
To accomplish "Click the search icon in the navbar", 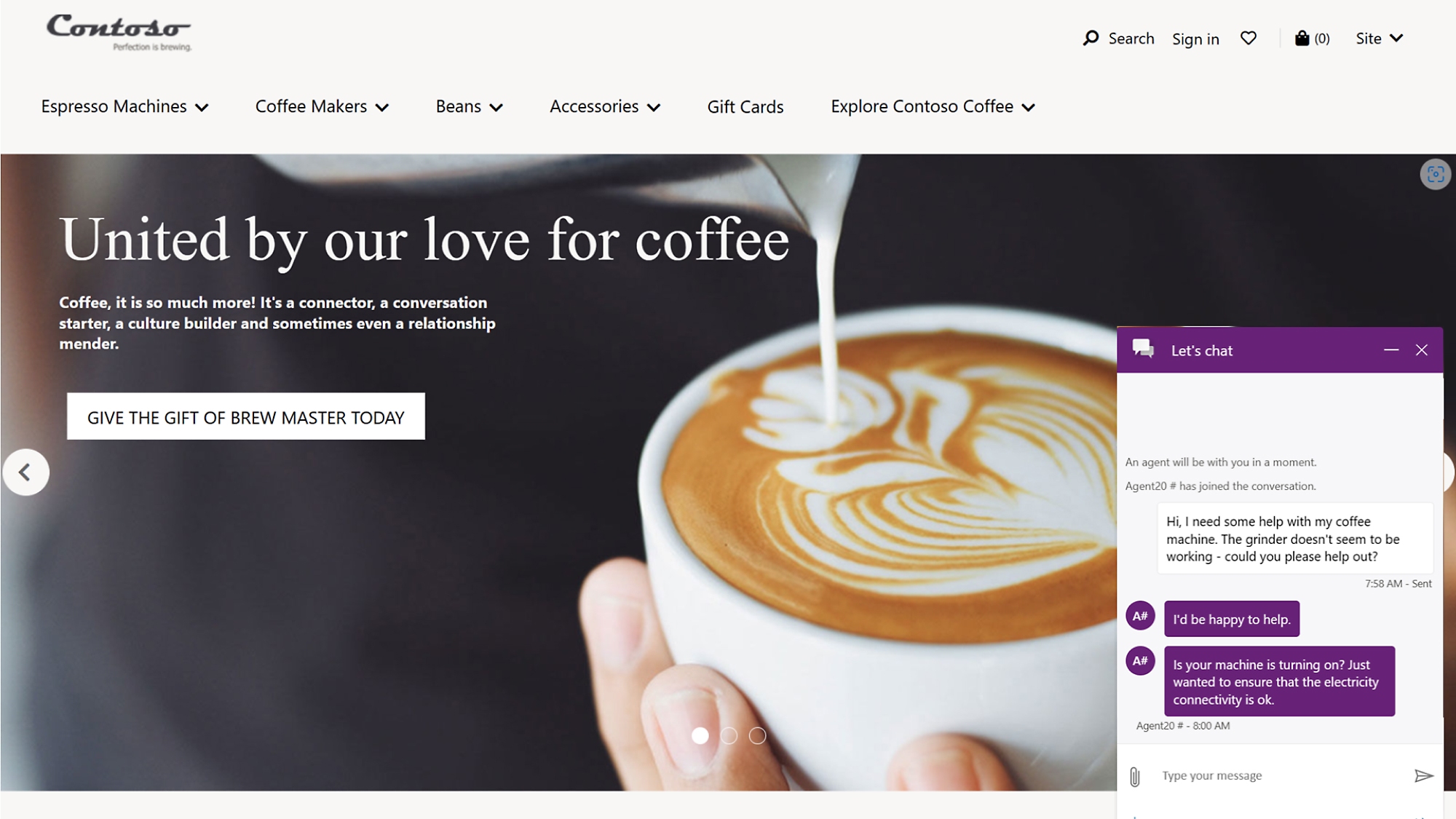I will click(1091, 37).
